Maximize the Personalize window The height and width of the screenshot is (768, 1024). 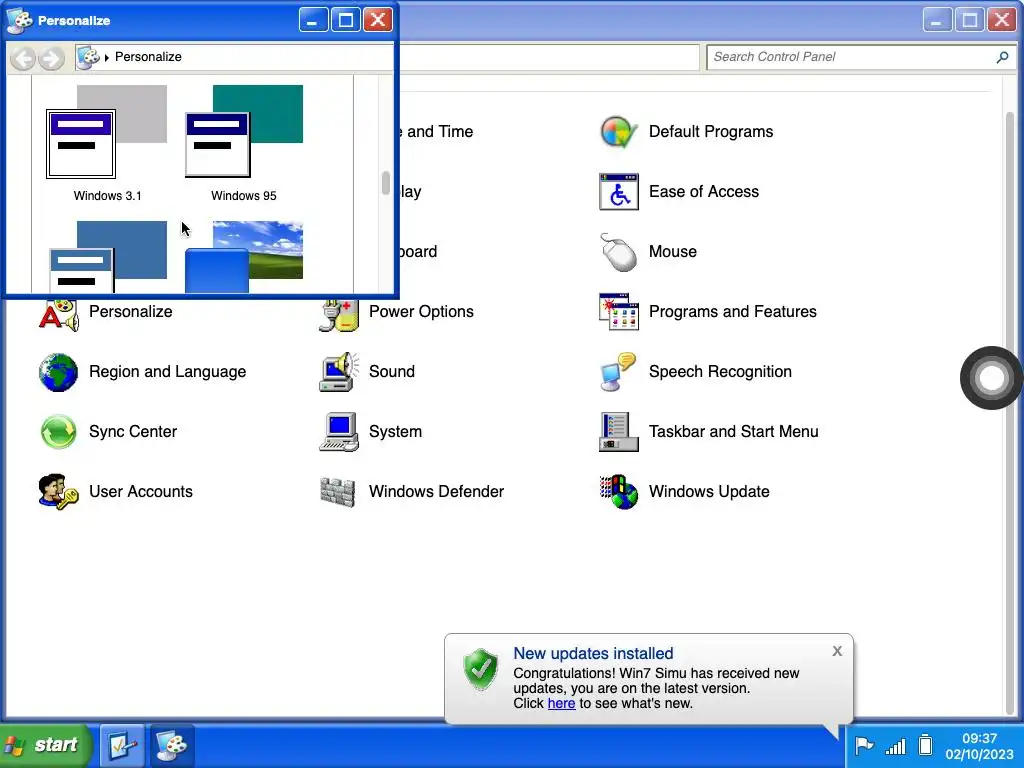345,20
